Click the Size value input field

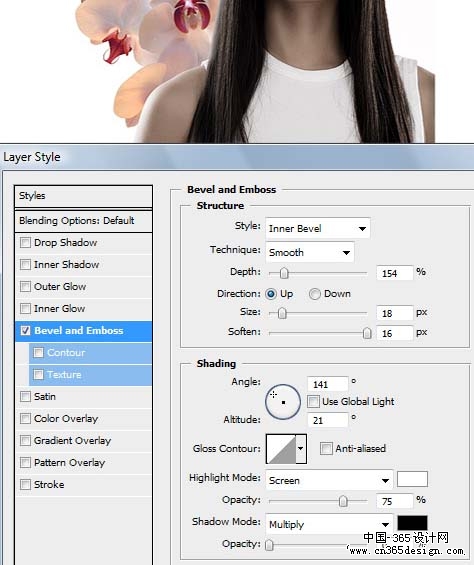tap(395, 313)
